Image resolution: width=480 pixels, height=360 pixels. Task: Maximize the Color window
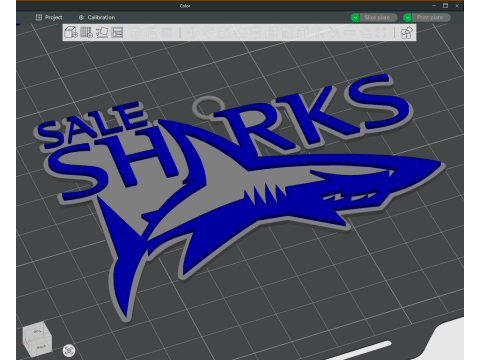point(445,6)
